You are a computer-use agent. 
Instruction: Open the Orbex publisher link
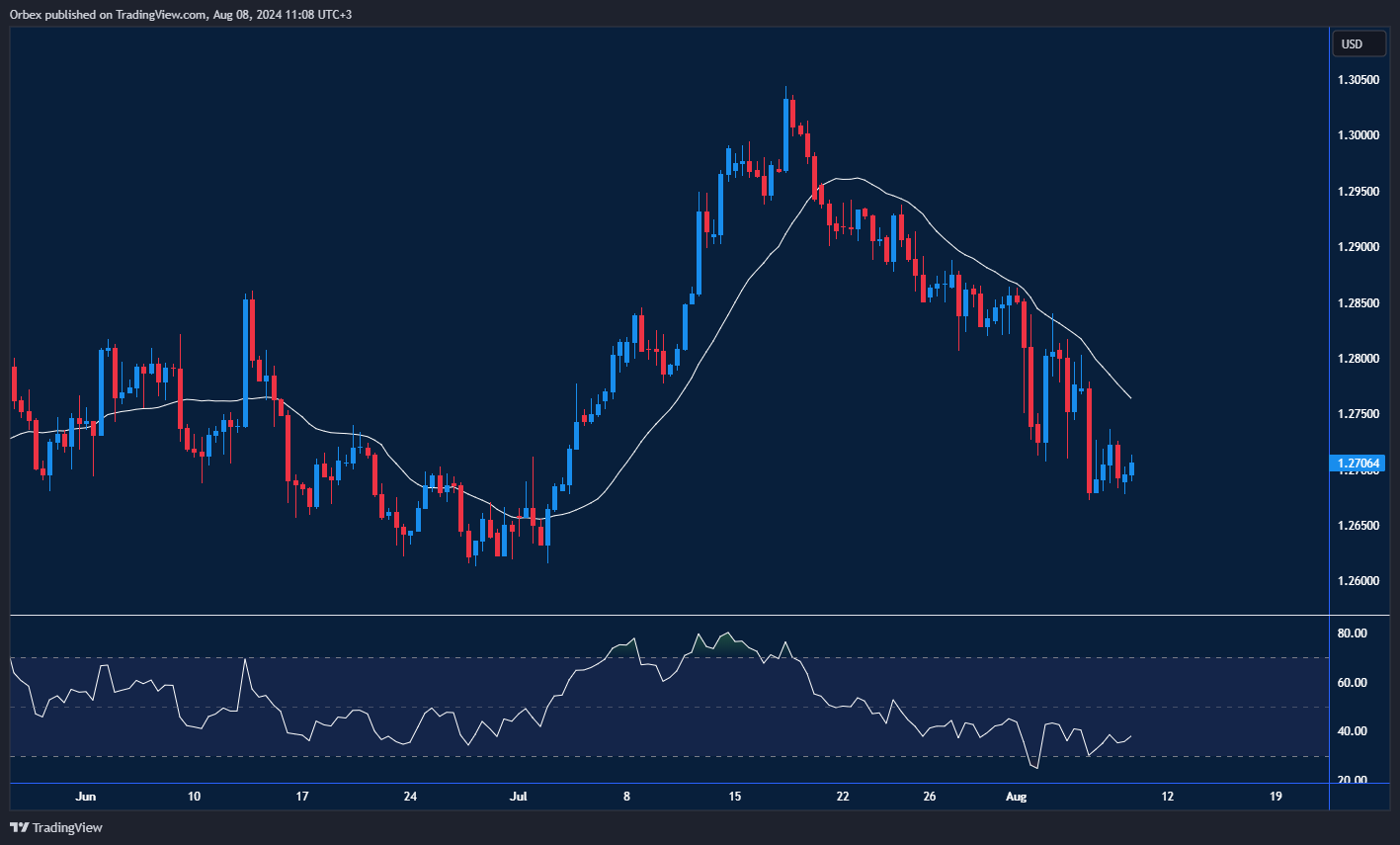(x=25, y=14)
